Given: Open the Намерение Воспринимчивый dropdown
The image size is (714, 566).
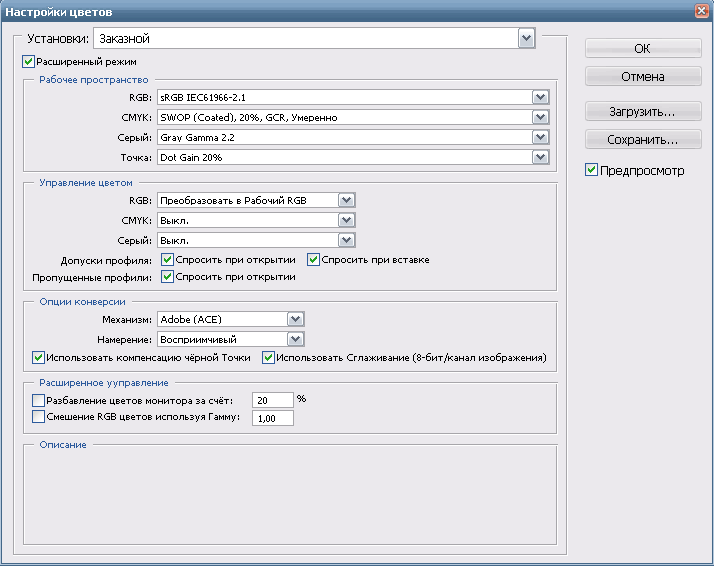Looking at the screenshot, I should coord(231,340).
